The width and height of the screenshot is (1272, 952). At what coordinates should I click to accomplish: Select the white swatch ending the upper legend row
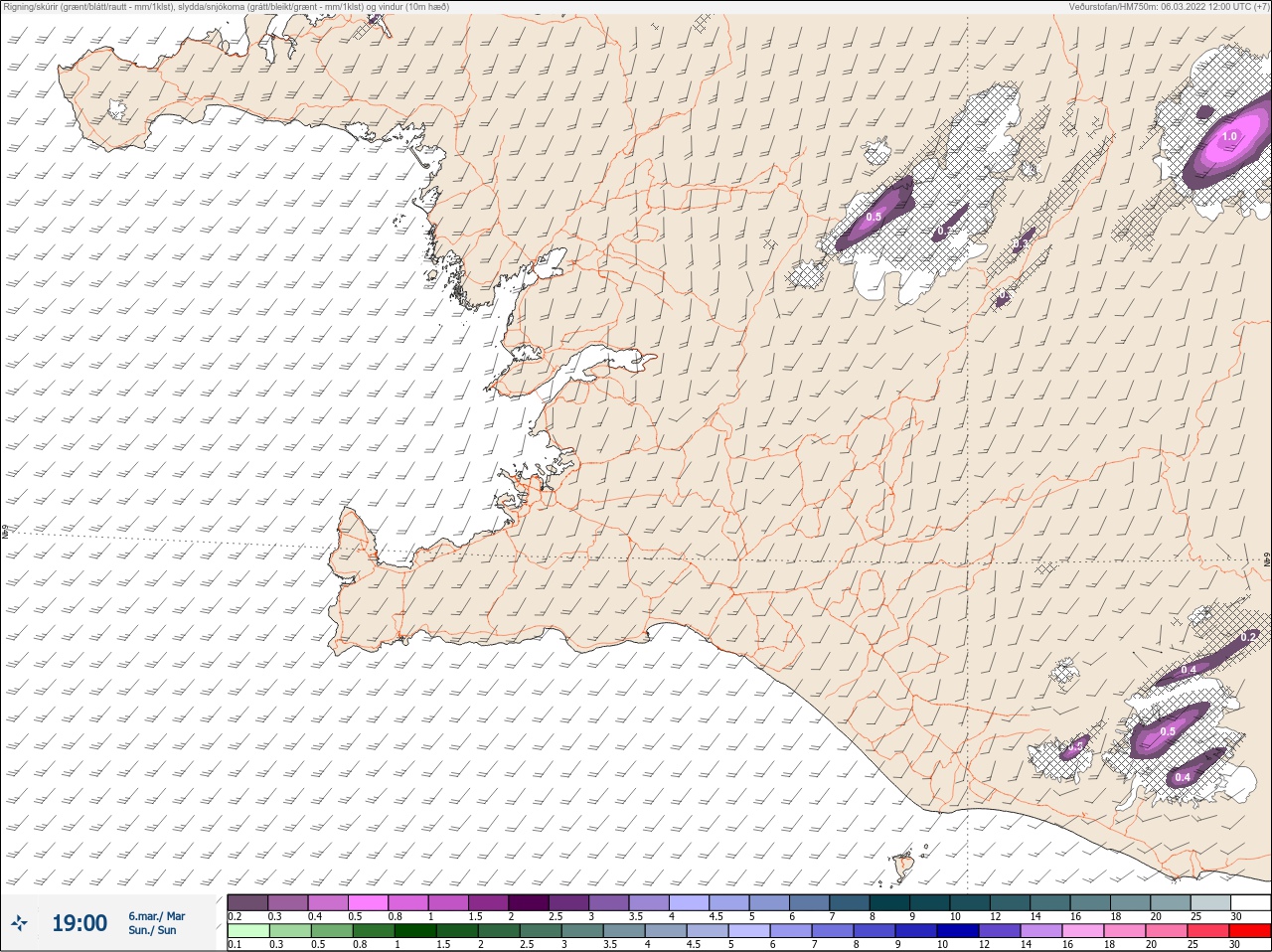[1250, 902]
